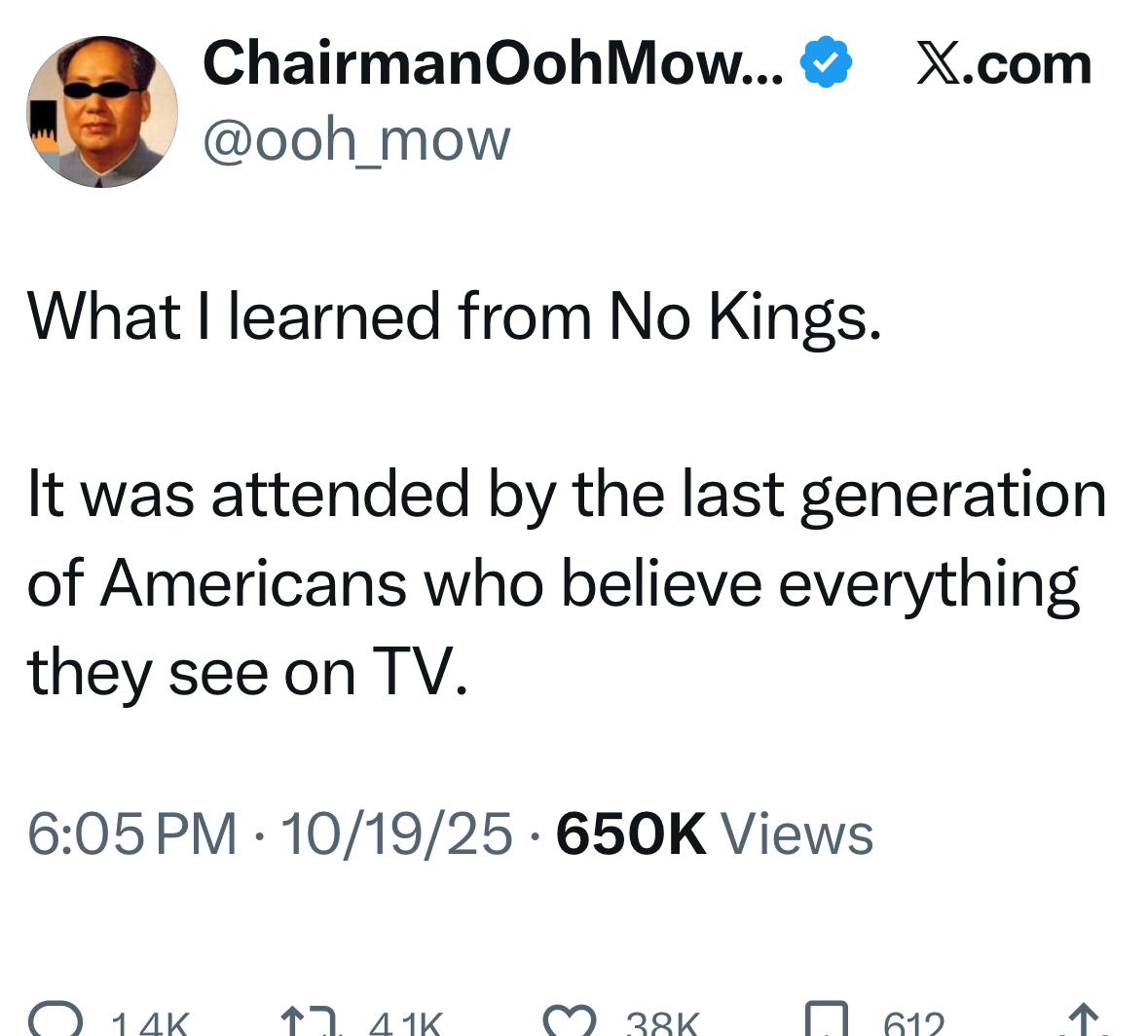Image resolution: width=1148 pixels, height=1036 pixels.
Task: Open the 650K Views count
Action: (x=714, y=834)
